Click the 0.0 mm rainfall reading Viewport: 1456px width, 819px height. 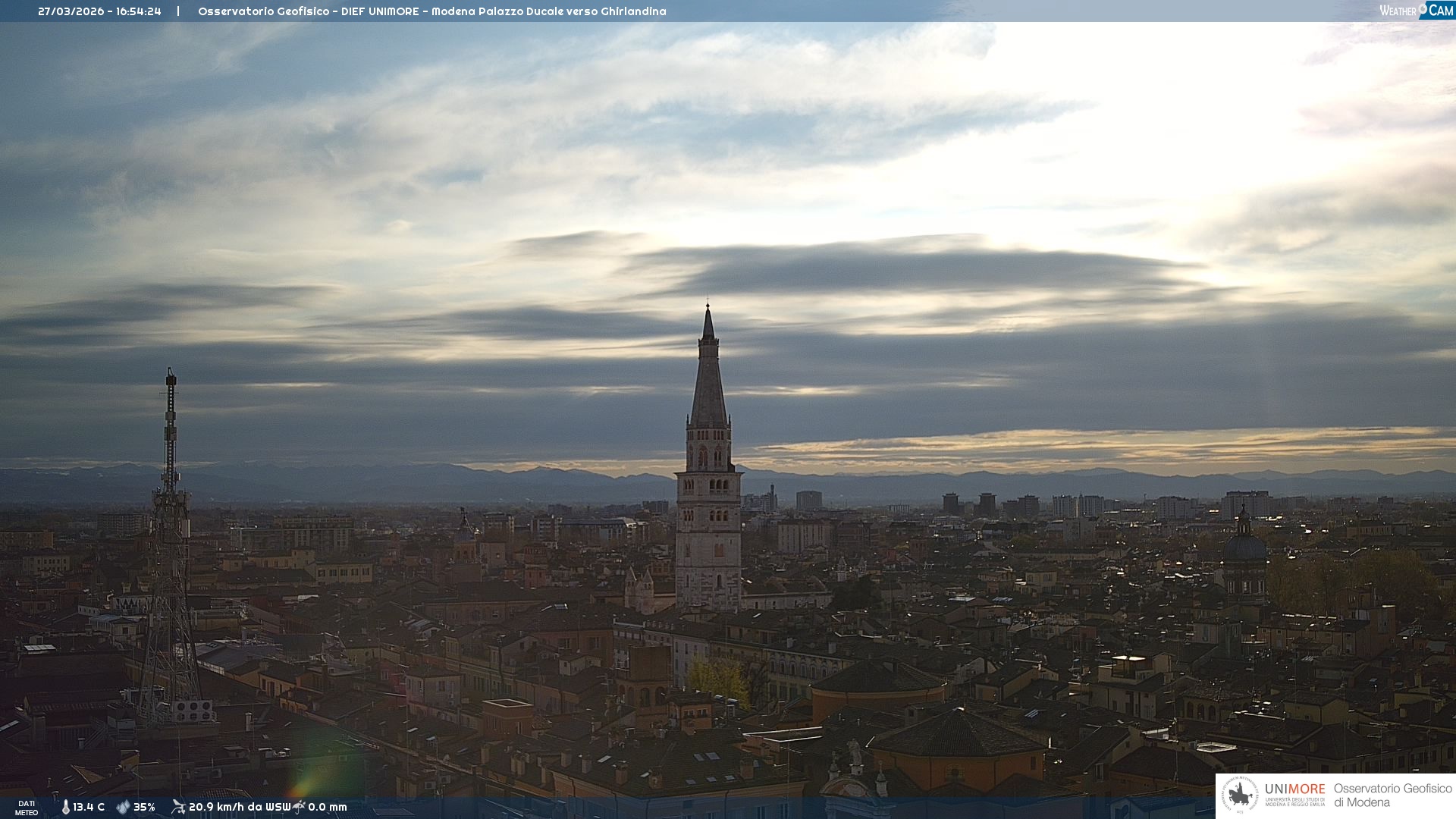coord(328,807)
